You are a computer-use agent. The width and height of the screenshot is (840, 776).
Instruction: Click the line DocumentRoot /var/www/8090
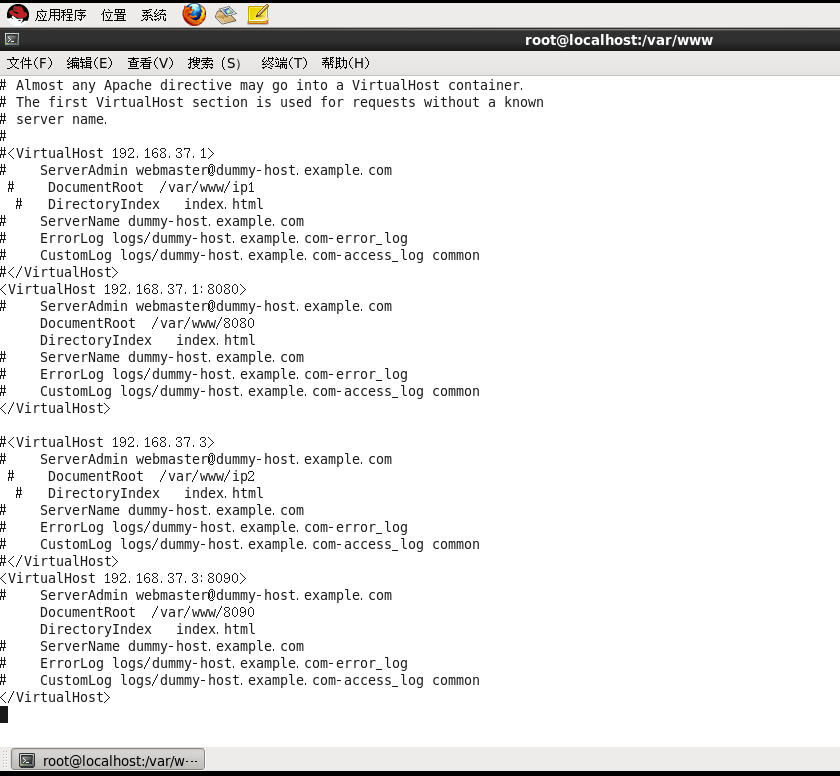[x=147, y=612]
